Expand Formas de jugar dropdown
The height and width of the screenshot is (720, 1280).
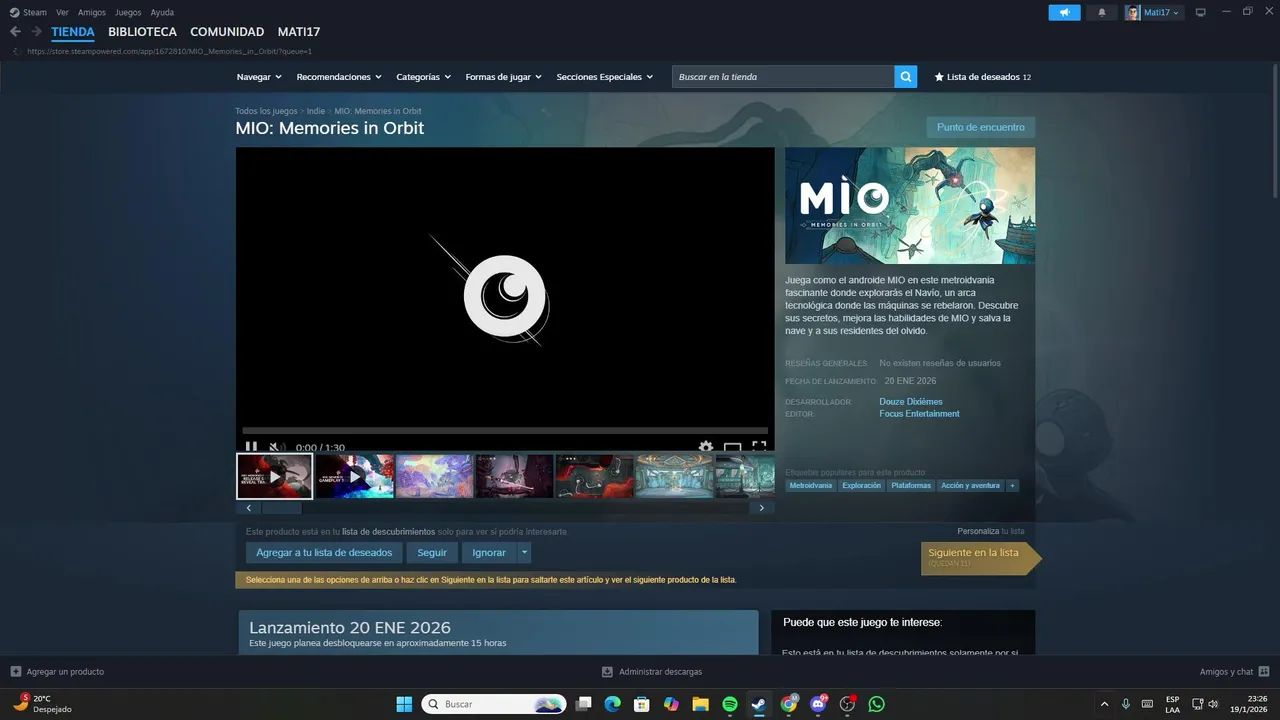[x=503, y=77]
